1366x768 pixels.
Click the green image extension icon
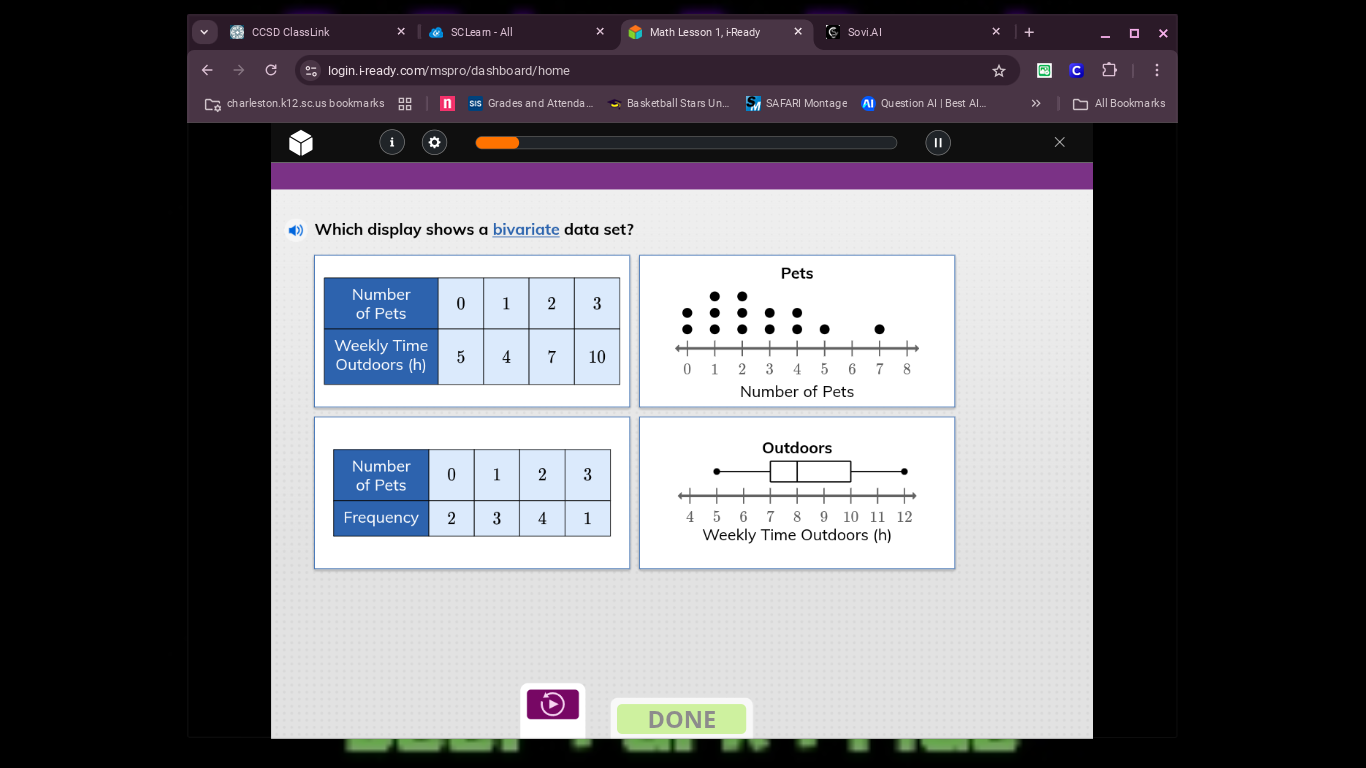tap(1044, 70)
